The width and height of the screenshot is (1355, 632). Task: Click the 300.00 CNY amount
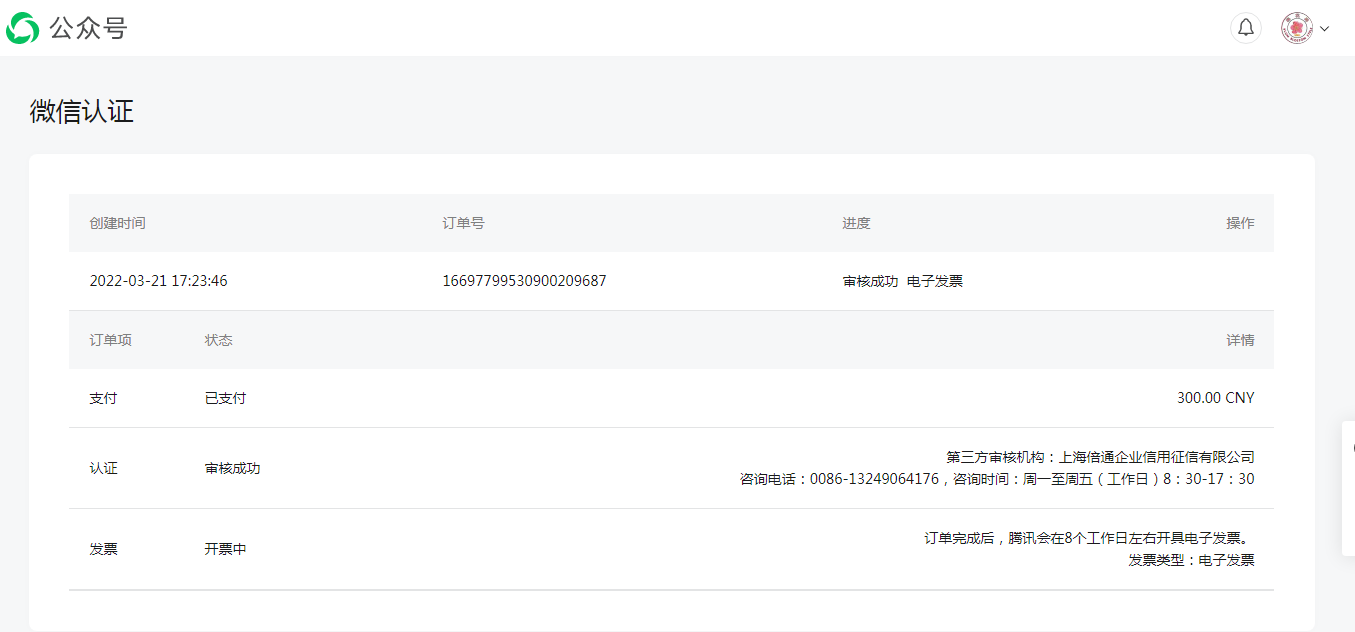tap(1215, 398)
